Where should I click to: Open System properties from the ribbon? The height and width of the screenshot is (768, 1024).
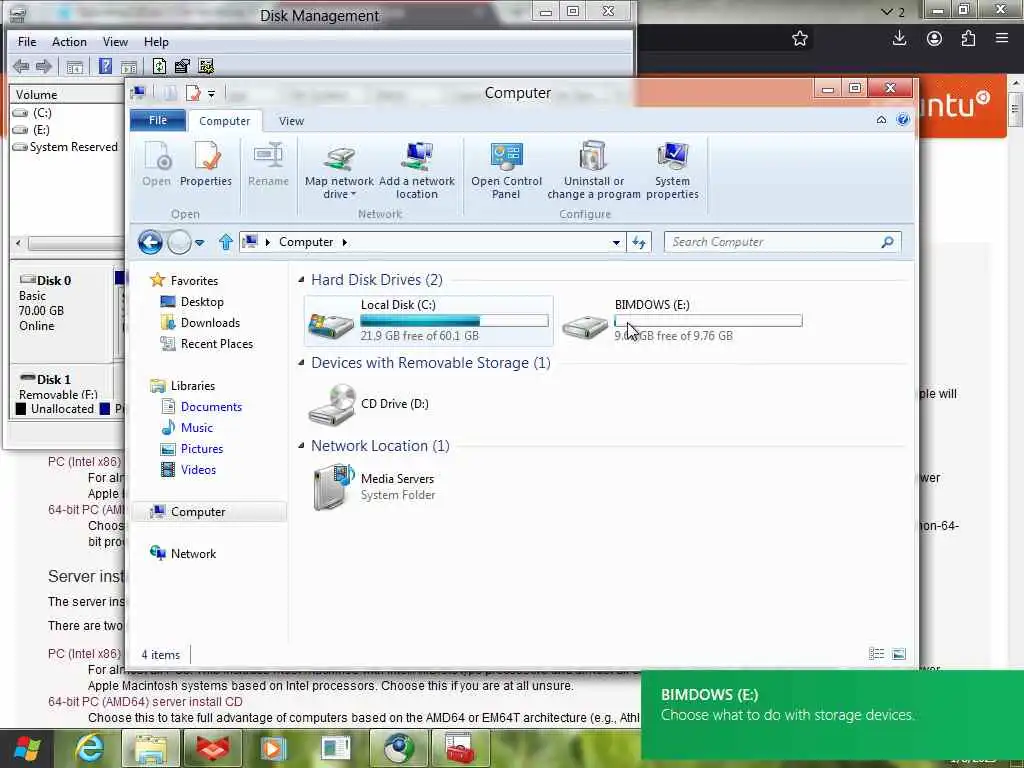click(x=672, y=170)
